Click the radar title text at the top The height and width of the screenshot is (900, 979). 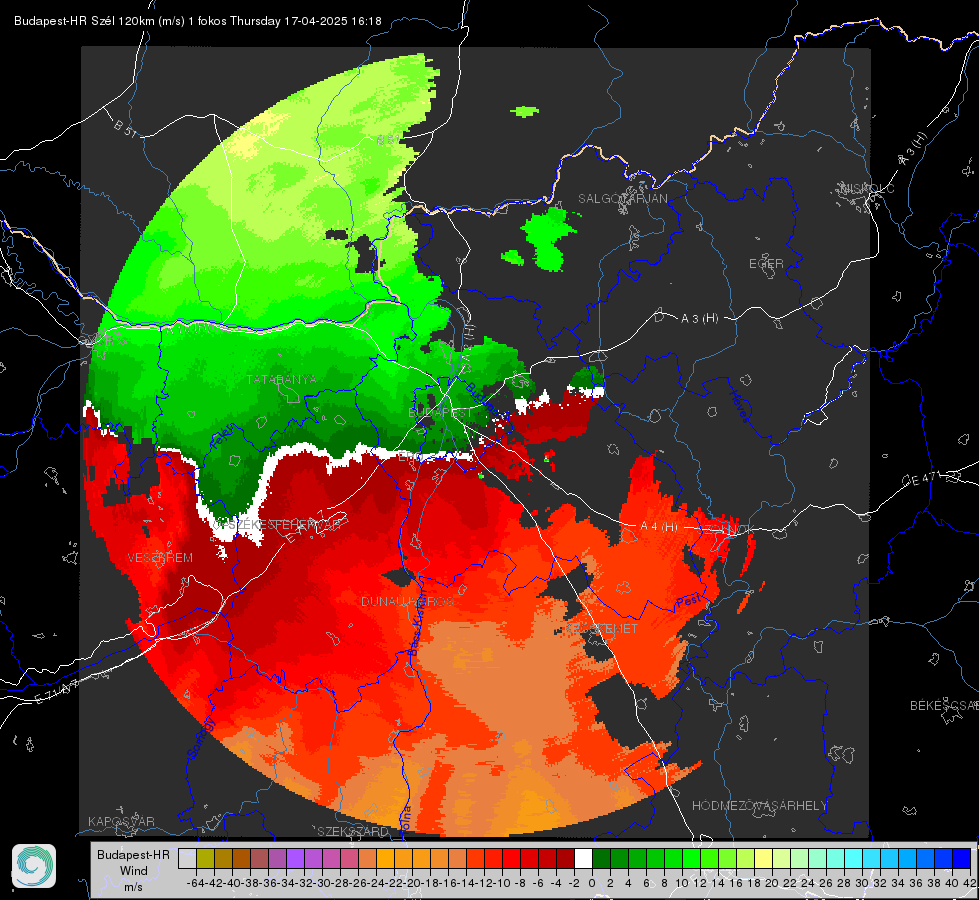pyautogui.click(x=198, y=21)
